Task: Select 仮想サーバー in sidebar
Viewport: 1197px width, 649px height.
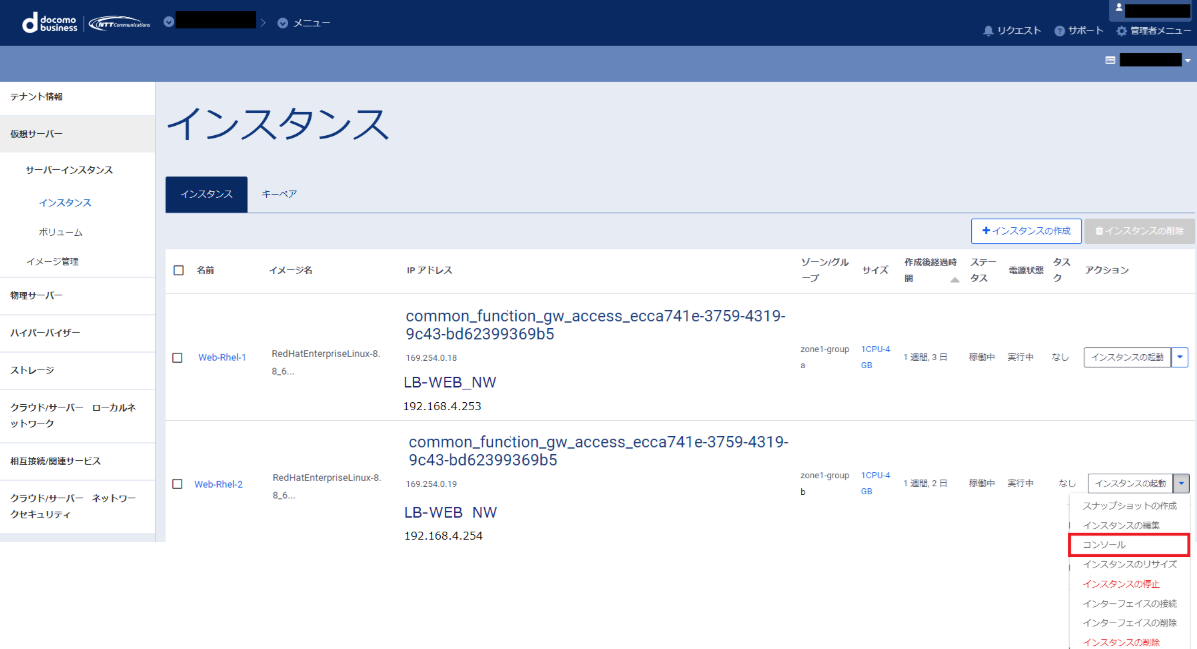Action: click(x=77, y=134)
